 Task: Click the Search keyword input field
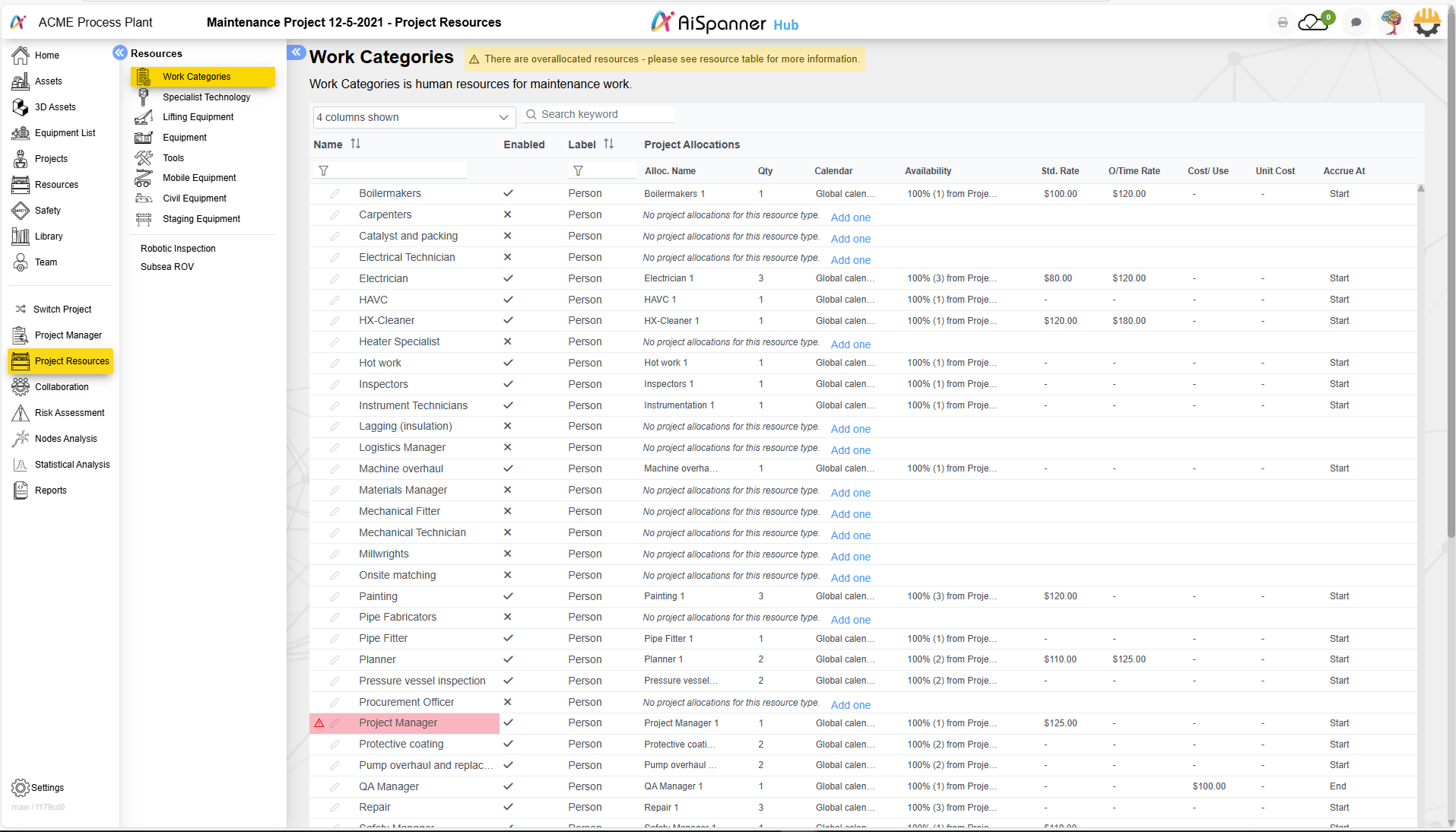605,114
